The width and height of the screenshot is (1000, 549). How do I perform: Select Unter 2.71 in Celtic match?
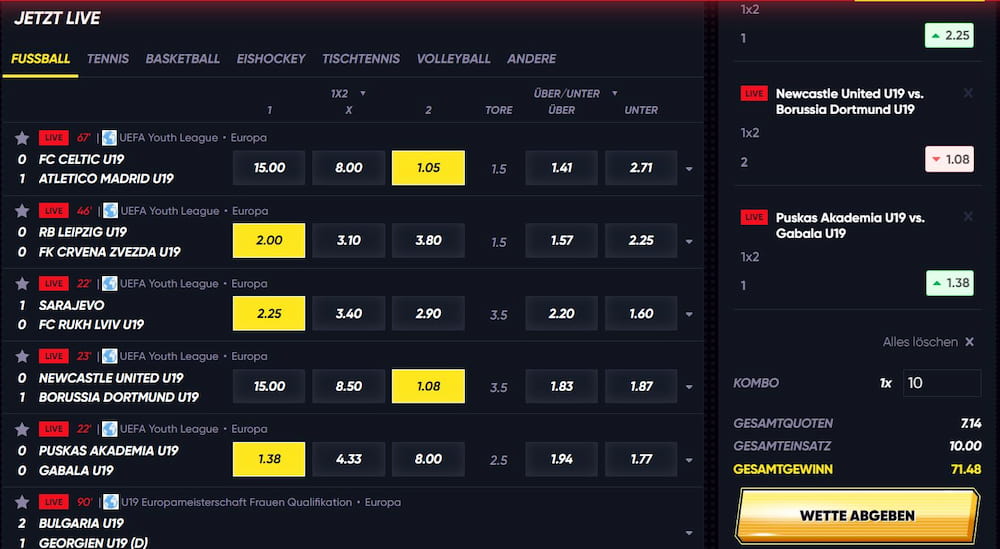tap(641, 168)
